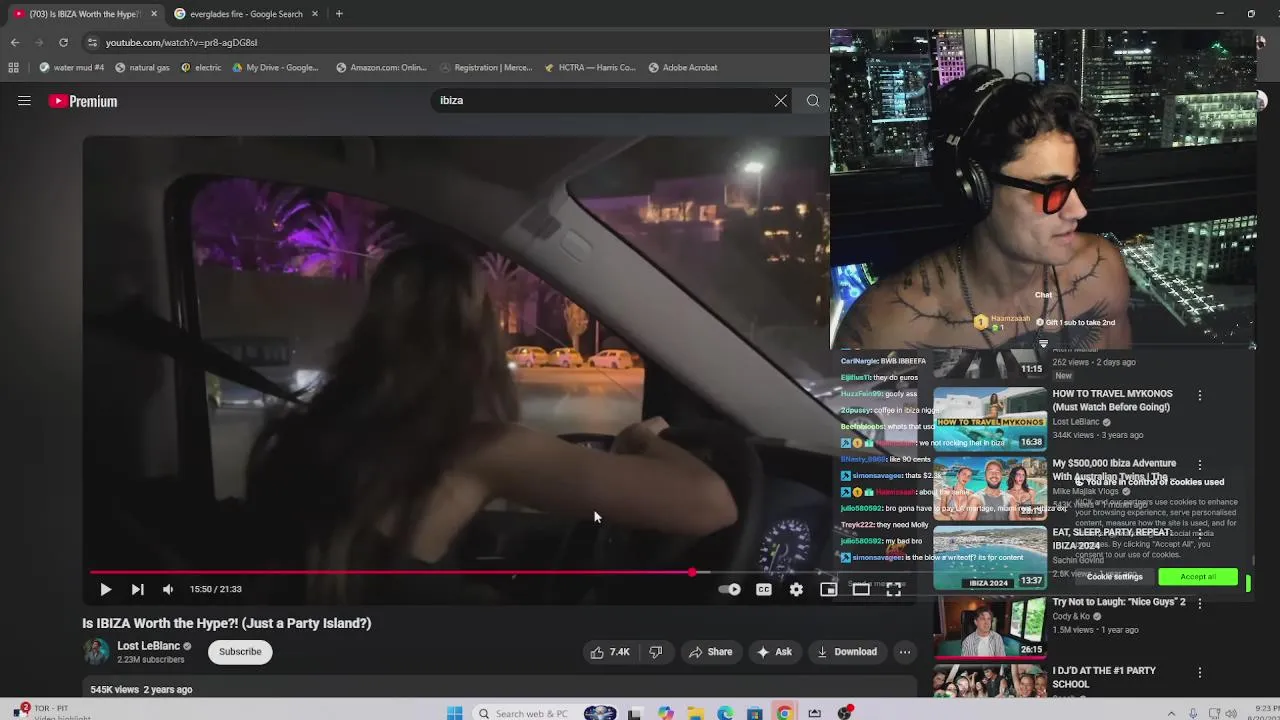The height and width of the screenshot is (720, 1280).
Task: Play the paused Ibiza video
Action: pos(105,590)
